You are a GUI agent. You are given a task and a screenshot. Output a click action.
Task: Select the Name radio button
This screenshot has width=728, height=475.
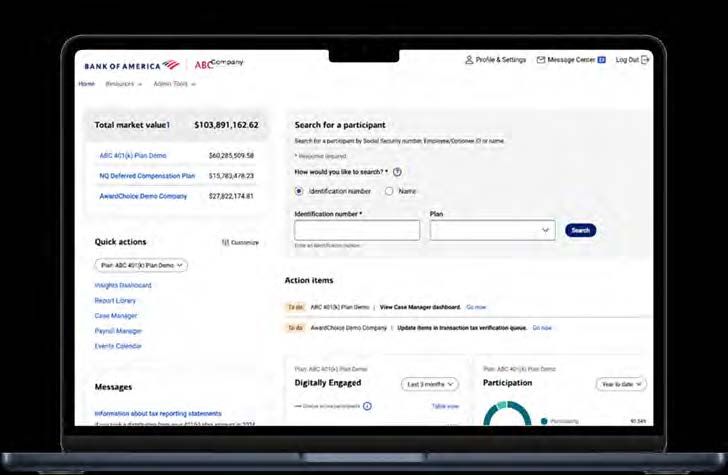389,191
